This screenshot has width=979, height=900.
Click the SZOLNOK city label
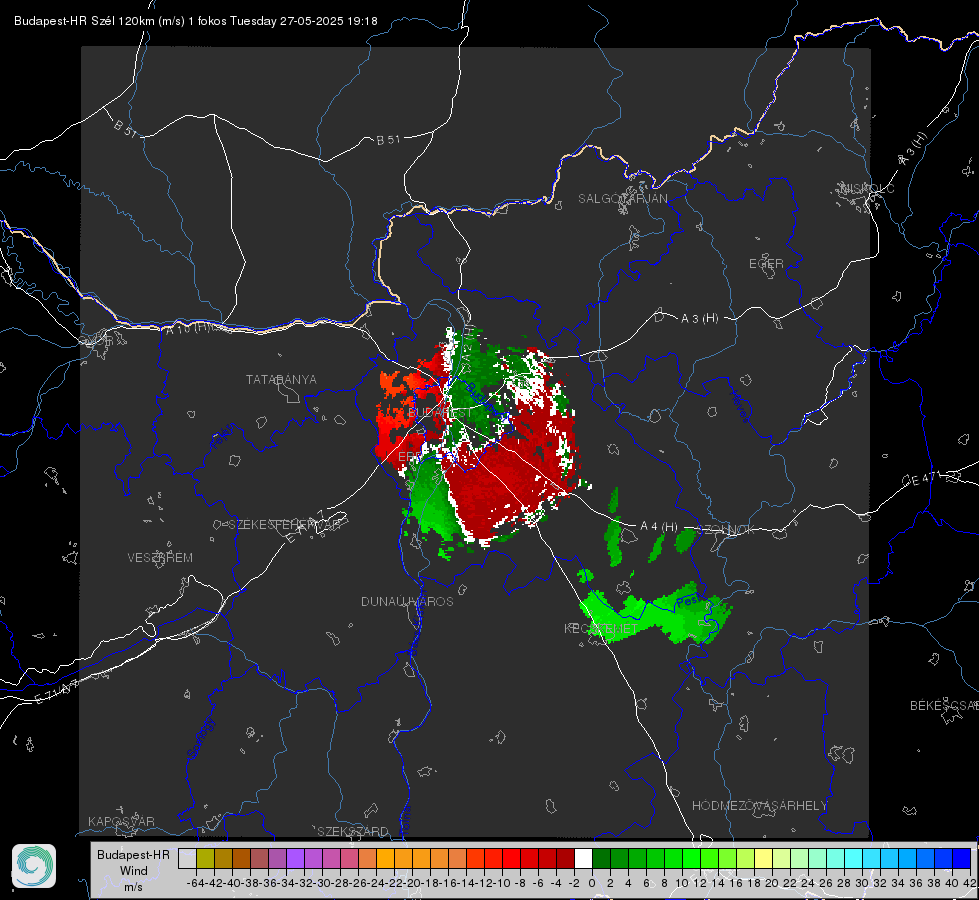tap(726, 529)
